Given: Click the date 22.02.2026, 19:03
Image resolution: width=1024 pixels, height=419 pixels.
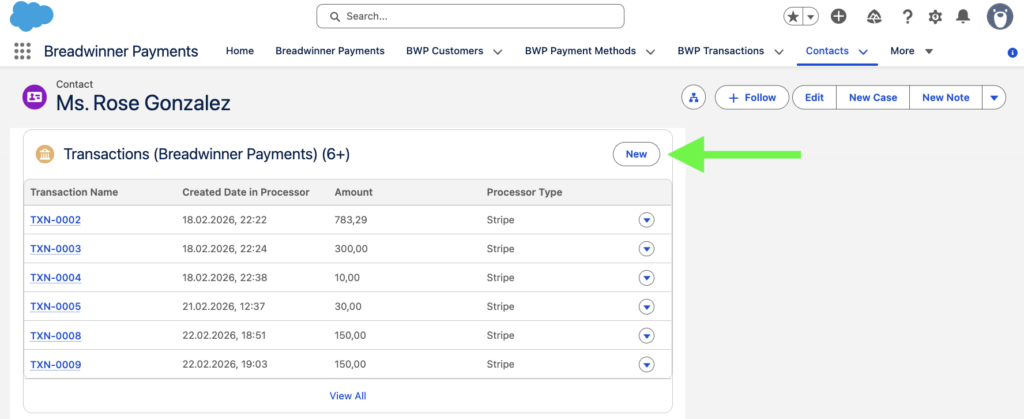Looking at the screenshot, I should [x=224, y=365].
